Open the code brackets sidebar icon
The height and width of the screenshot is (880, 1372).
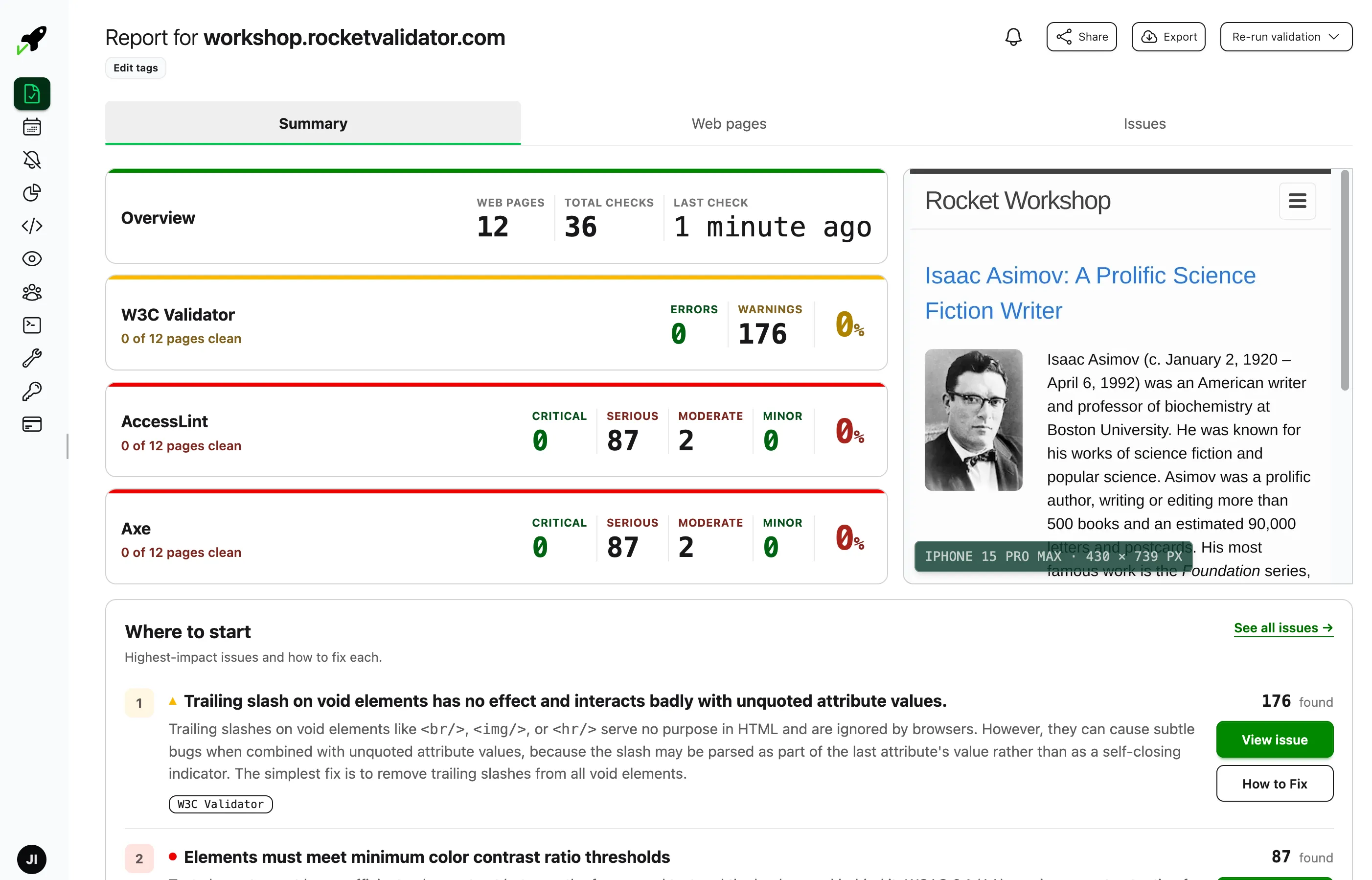32,226
